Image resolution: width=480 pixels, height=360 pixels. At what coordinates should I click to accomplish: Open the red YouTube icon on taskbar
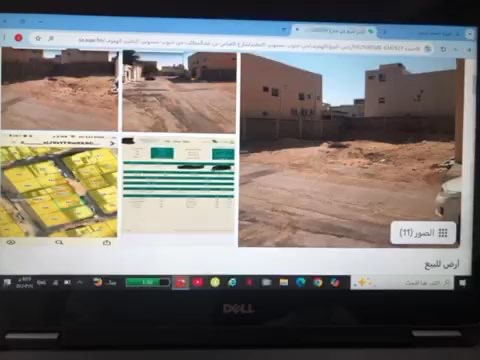[198, 282]
